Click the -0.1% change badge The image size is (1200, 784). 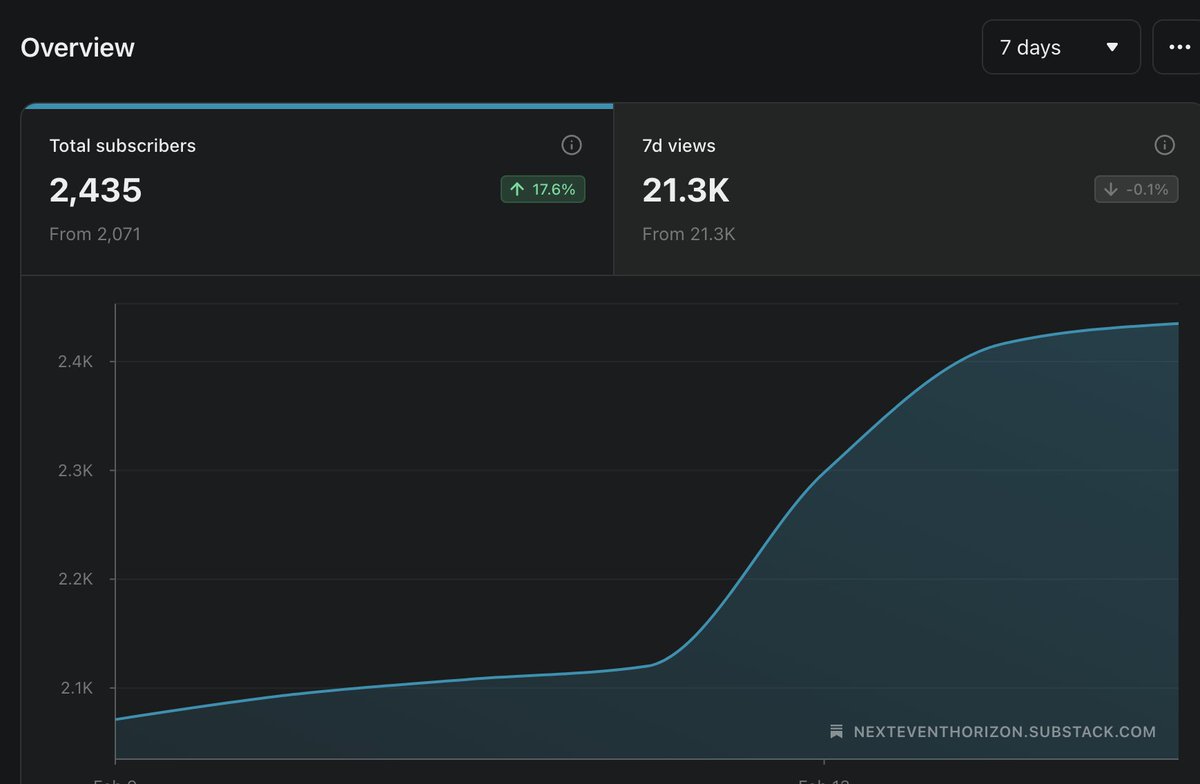pos(1136,189)
